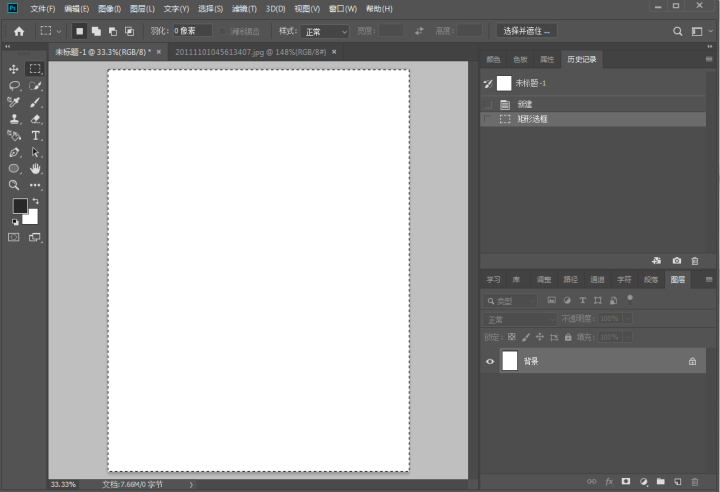Select the Paint Bucket tool

[x=14, y=136]
